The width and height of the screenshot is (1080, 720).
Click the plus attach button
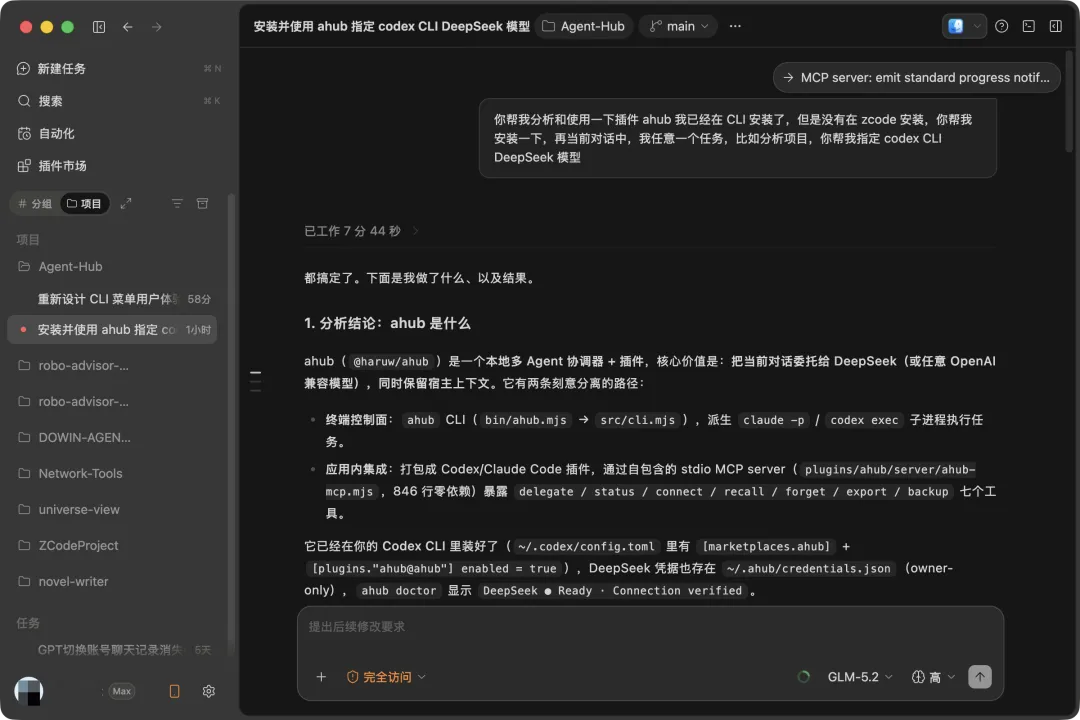[x=321, y=677]
